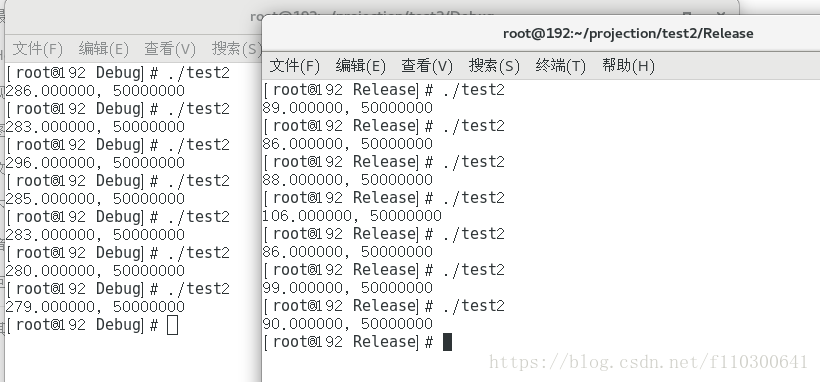Open 文件(F) menu in Debug terminal
This screenshot has width=820, height=382.
point(37,49)
